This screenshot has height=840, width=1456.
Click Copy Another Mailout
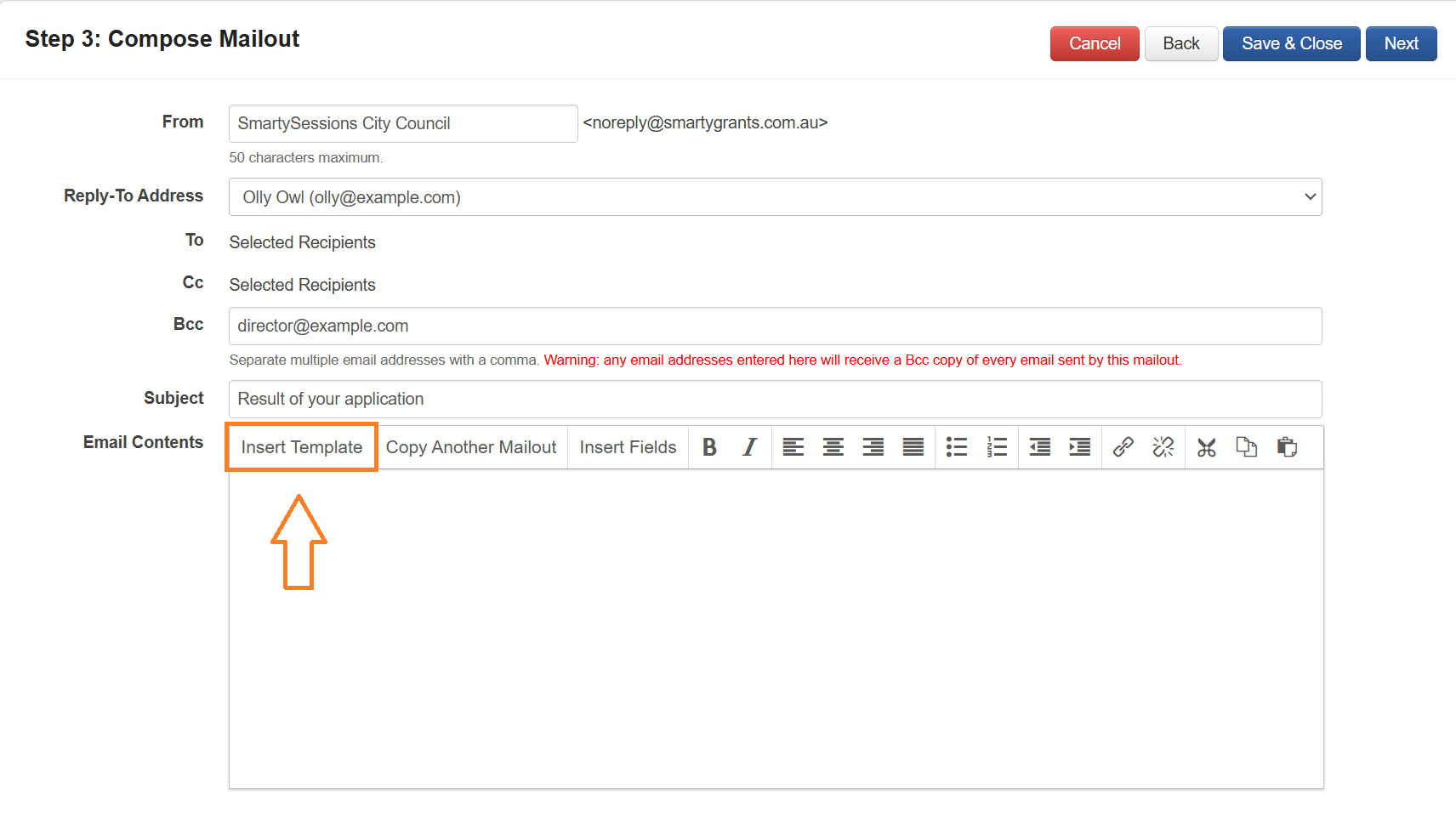(471, 447)
